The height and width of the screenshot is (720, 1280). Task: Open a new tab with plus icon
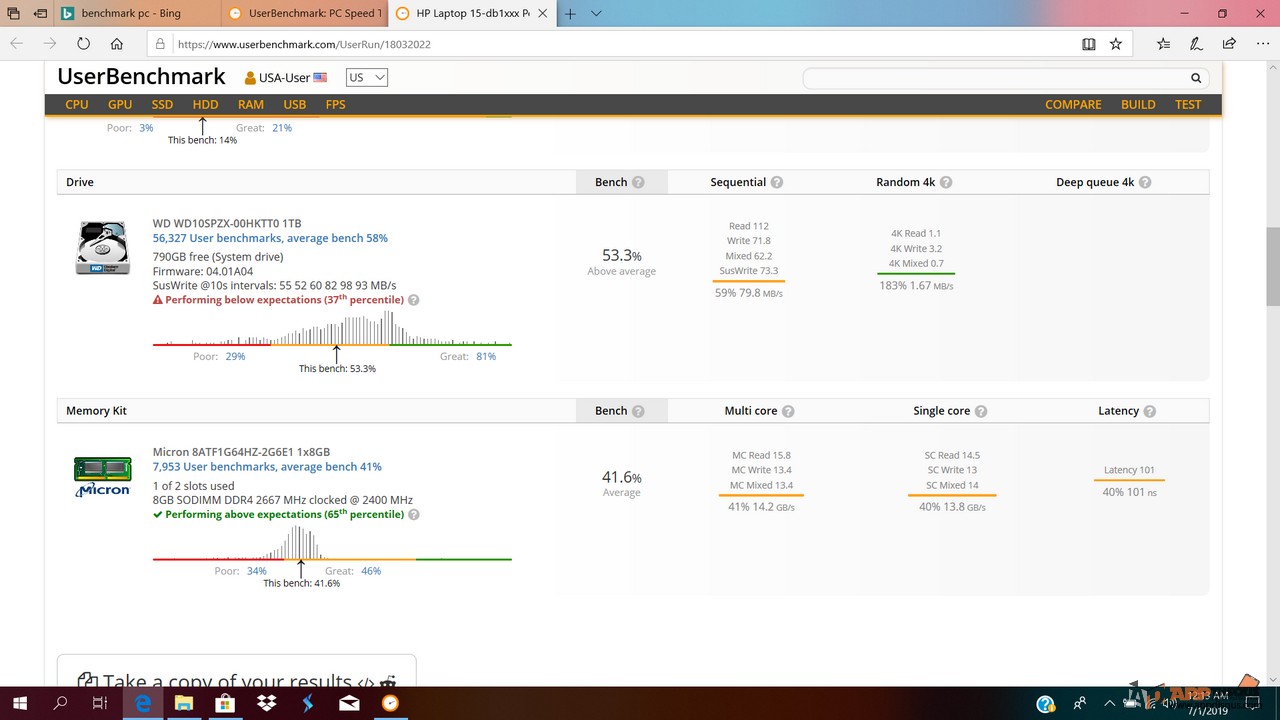[571, 14]
